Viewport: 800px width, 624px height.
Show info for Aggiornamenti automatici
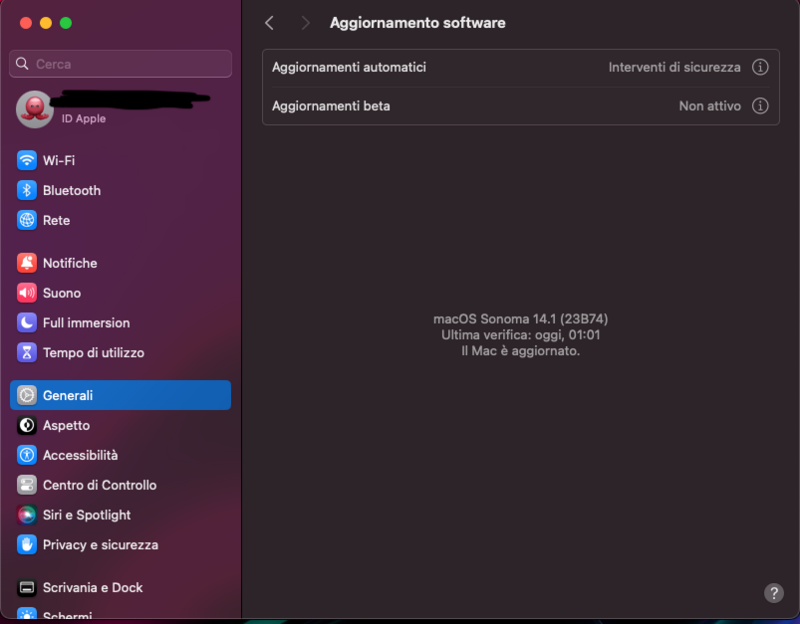[760, 67]
